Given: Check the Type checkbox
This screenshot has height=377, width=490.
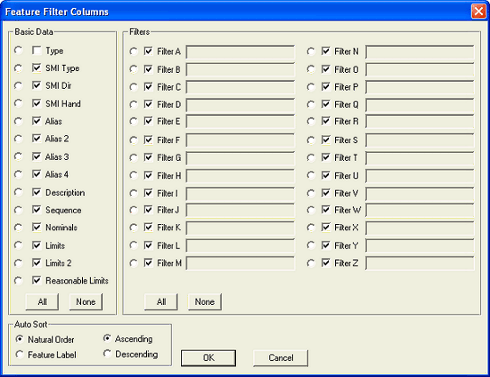Looking at the screenshot, I should pyautogui.click(x=36, y=50).
